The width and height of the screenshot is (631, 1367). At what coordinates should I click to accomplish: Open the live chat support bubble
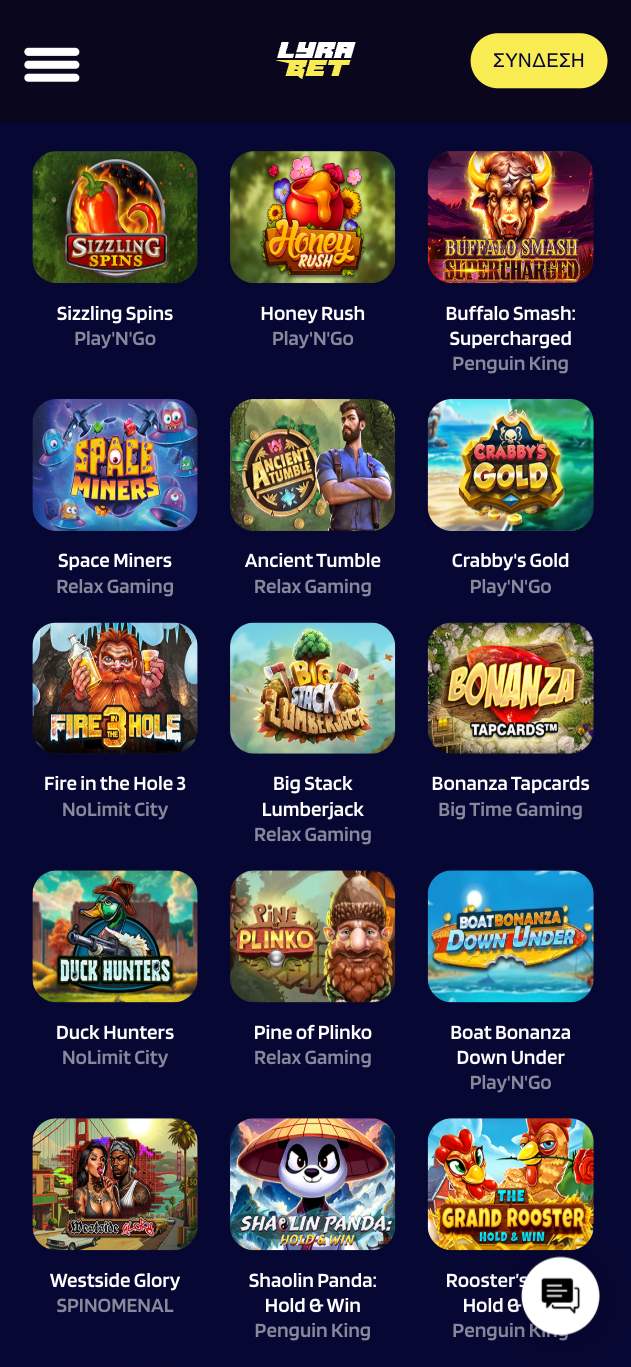click(x=560, y=1296)
